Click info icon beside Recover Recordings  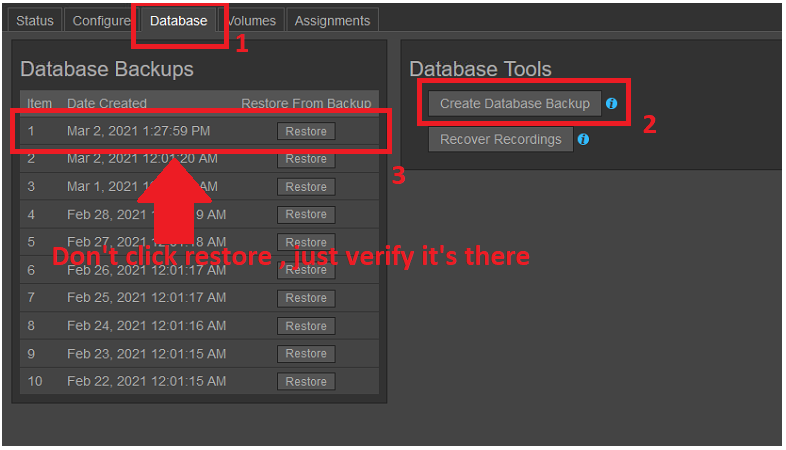pyautogui.click(x=583, y=139)
